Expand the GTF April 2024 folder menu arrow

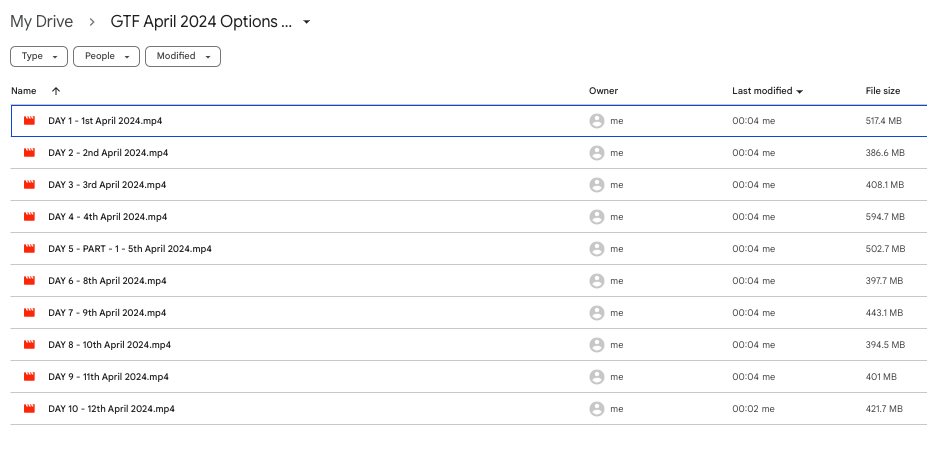click(x=307, y=22)
